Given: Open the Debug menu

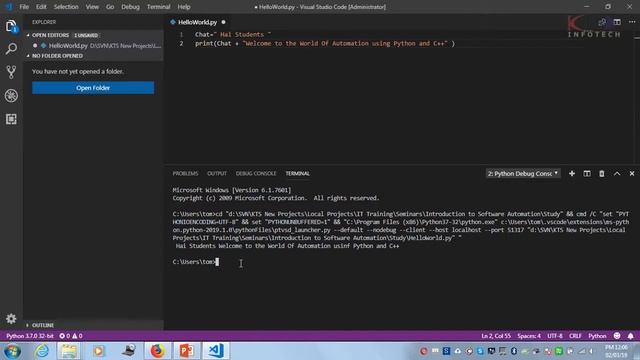Looking at the screenshot, I should click(130, 7).
